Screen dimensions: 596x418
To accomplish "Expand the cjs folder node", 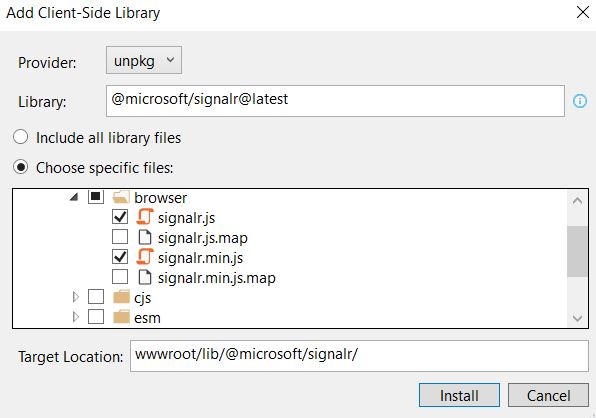I will [76, 297].
